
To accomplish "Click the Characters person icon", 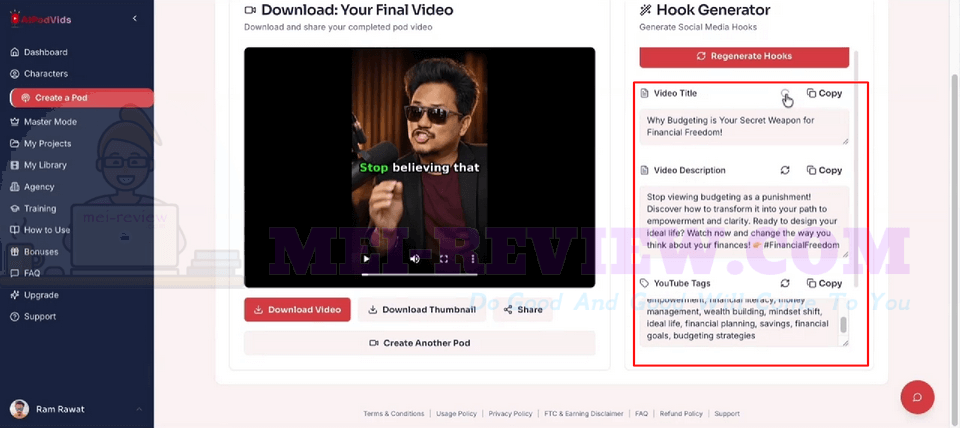I will click(x=15, y=73).
